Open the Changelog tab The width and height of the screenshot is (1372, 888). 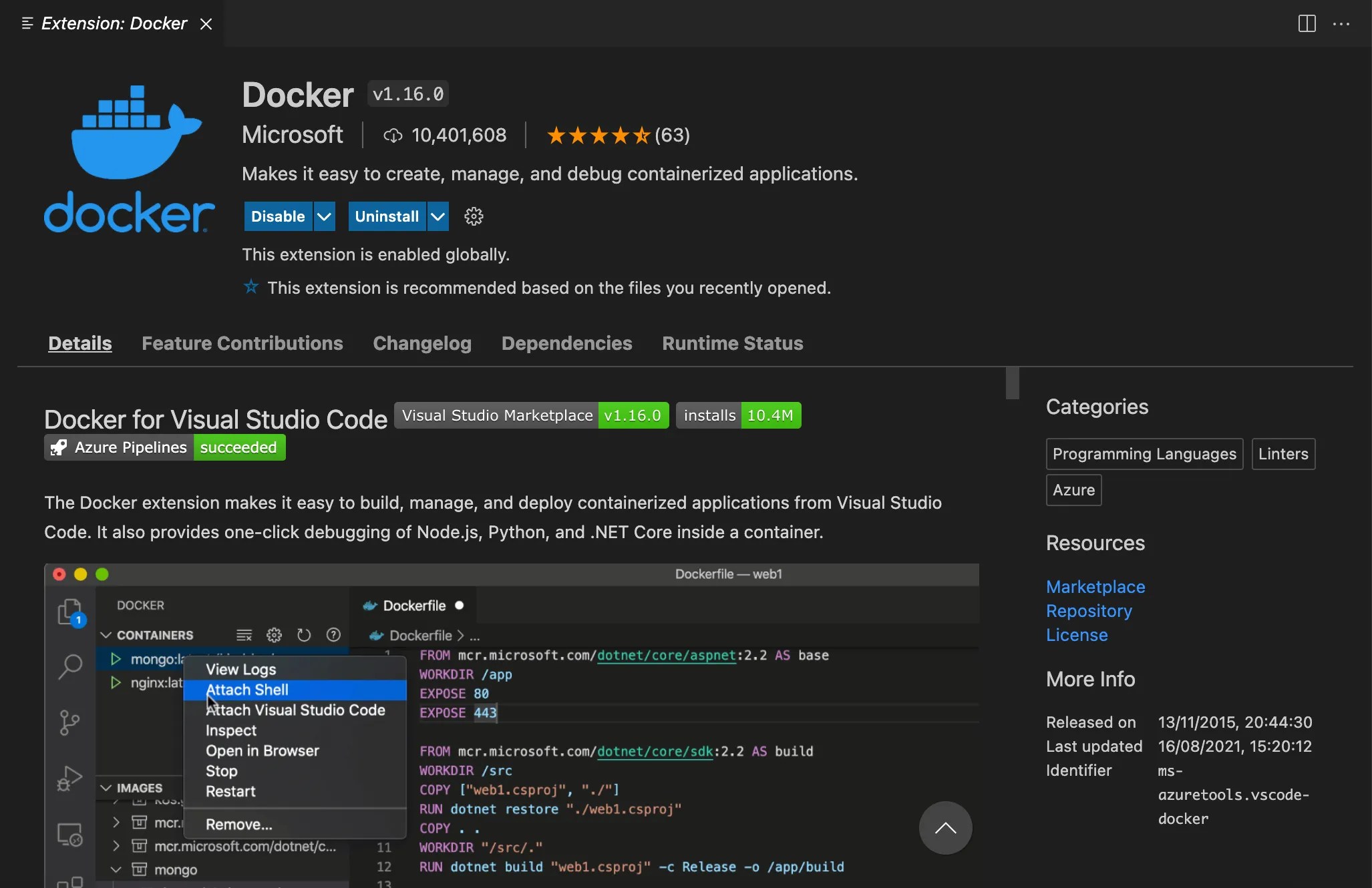click(x=422, y=343)
